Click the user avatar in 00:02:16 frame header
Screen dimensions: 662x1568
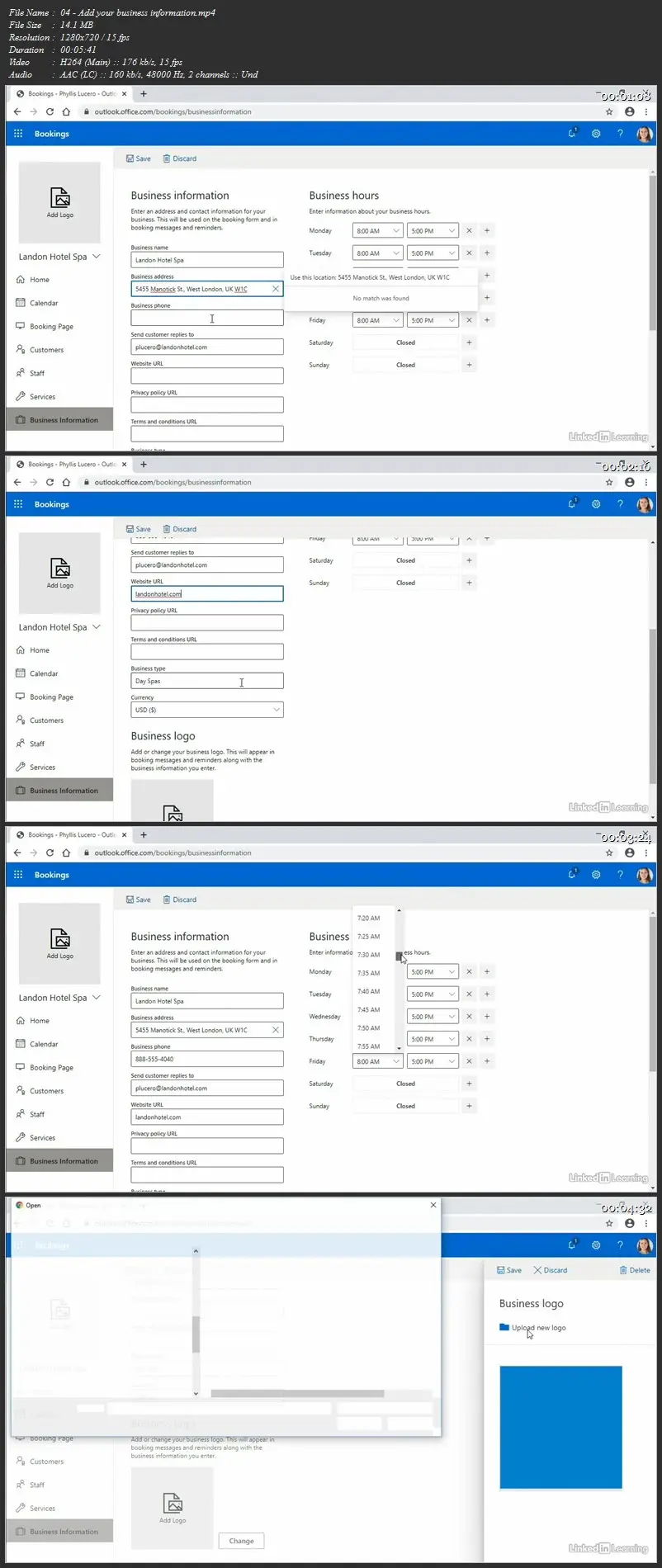click(x=645, y=504)
